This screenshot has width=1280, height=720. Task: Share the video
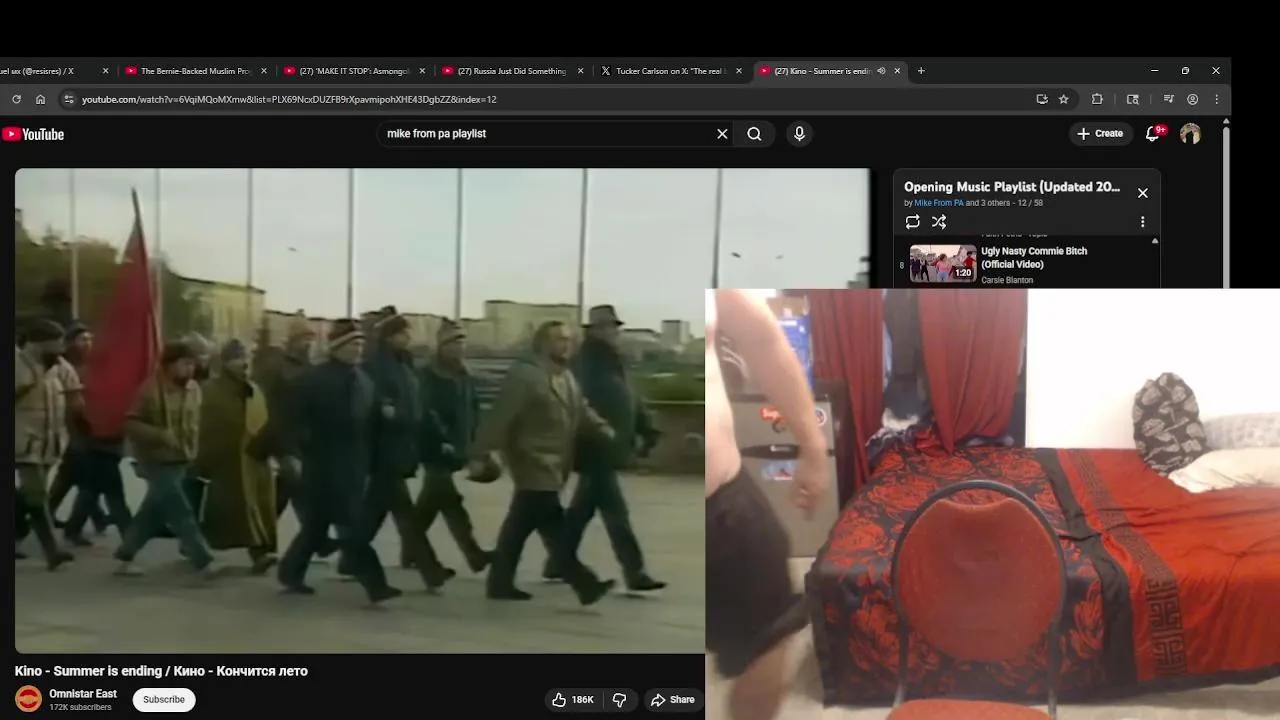pos(672,700)
